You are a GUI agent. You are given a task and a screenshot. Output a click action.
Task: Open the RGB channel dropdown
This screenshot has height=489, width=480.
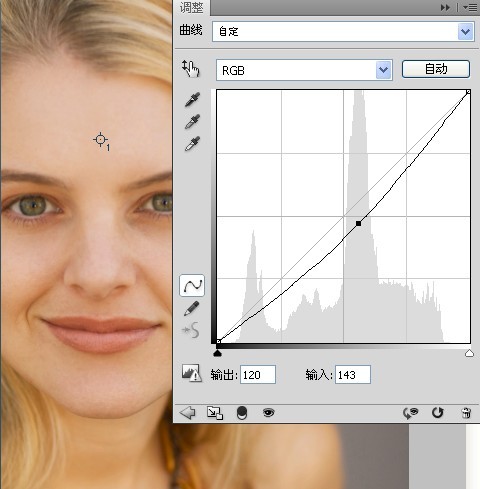point(304,70)
